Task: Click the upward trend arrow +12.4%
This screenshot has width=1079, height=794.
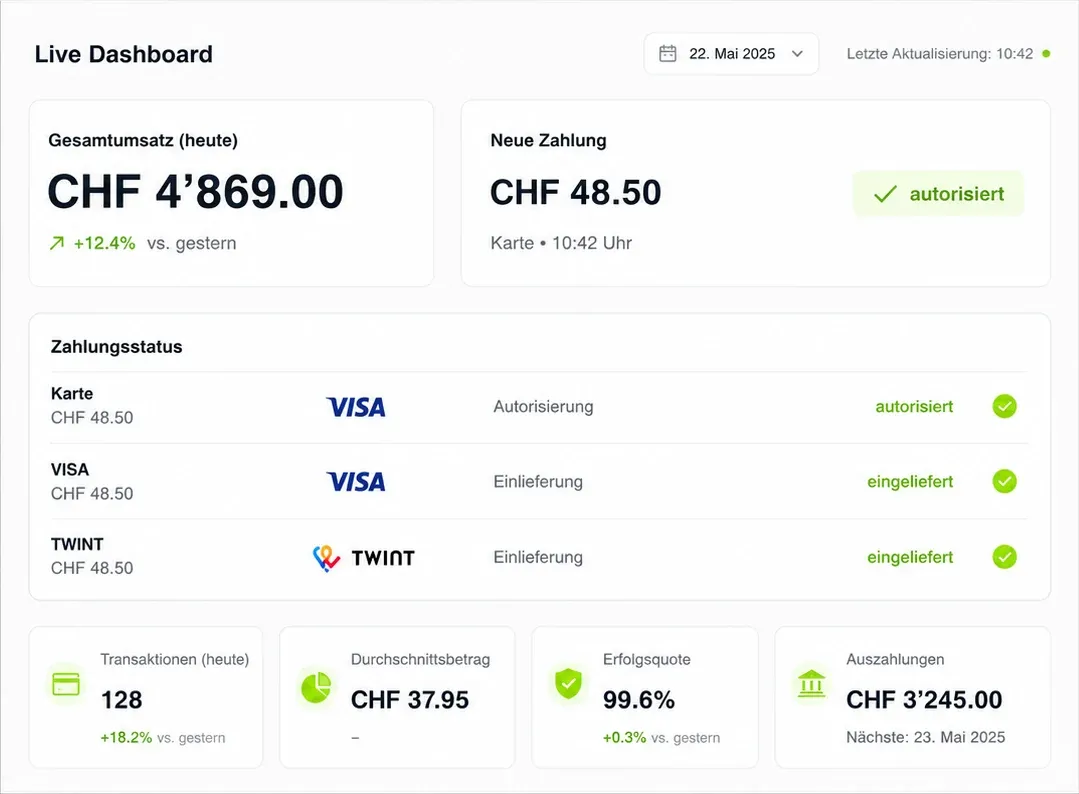Action: click(x=57, y=243)
